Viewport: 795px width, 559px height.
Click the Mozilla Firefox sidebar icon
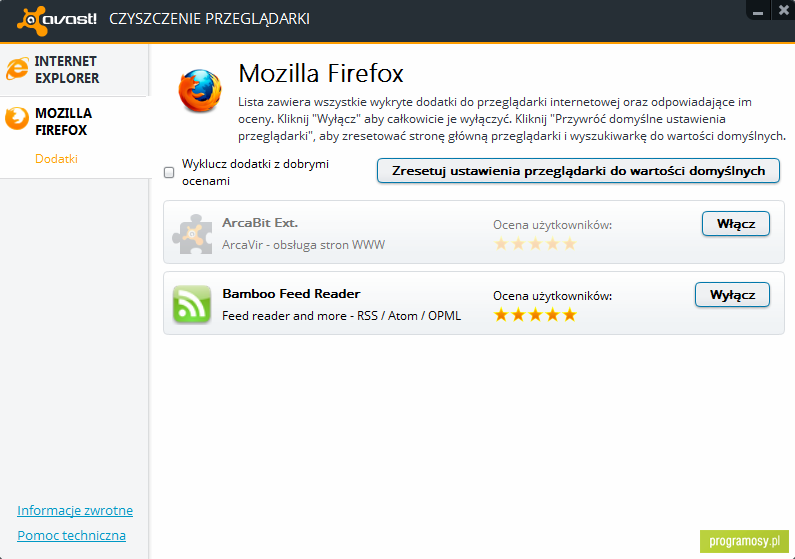click(17, 119)
